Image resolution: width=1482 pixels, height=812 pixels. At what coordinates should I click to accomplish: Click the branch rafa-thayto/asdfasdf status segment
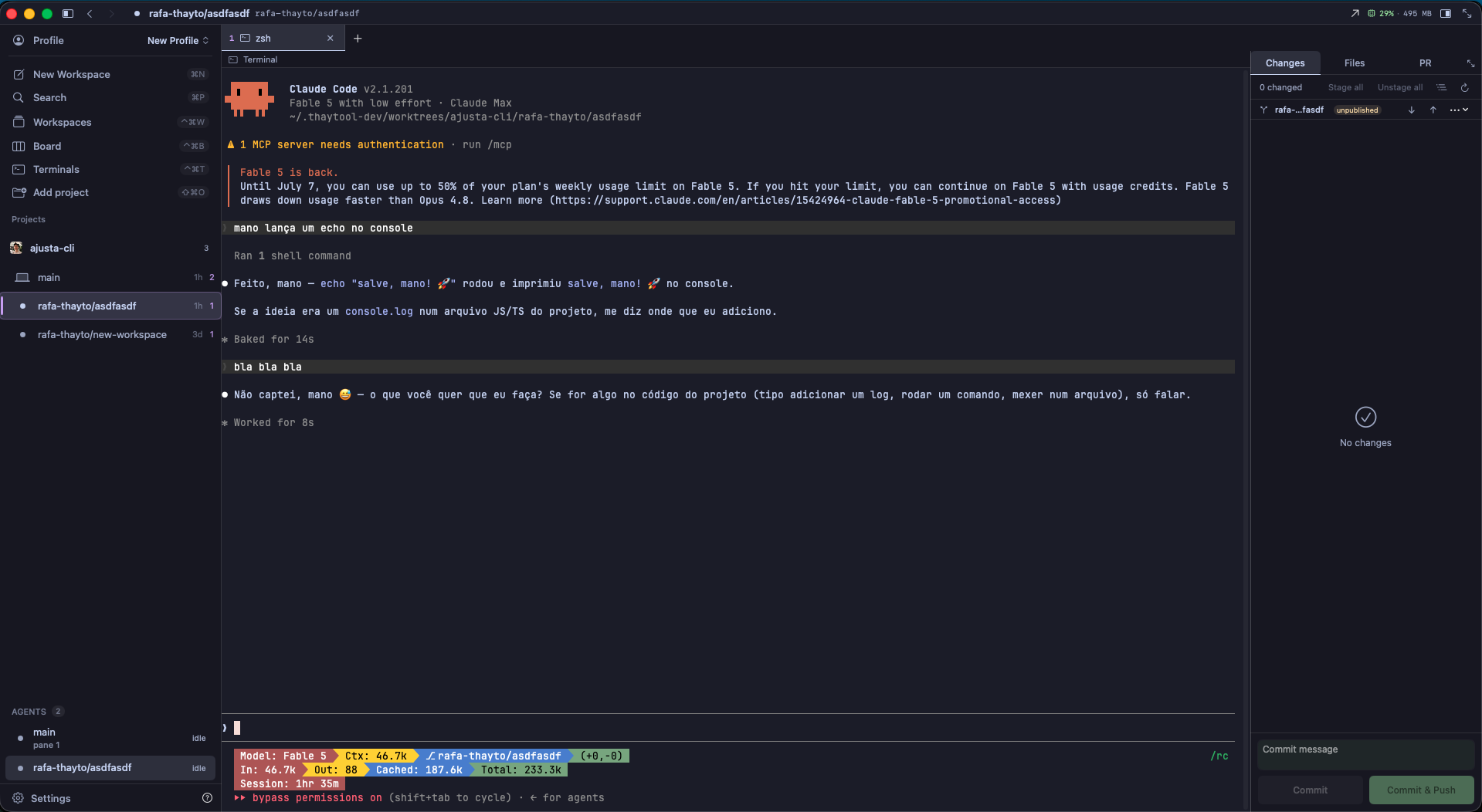tap(494, 756)
